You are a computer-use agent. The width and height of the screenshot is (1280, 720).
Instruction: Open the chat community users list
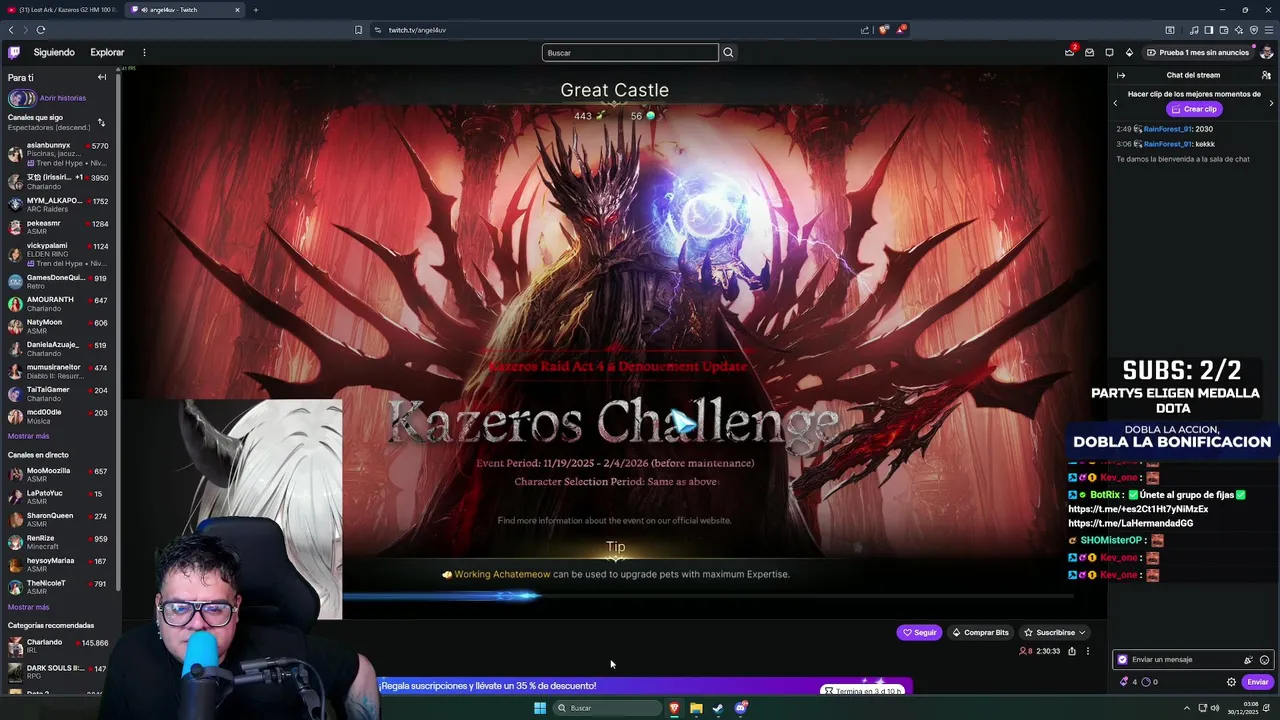[1266, 75]
